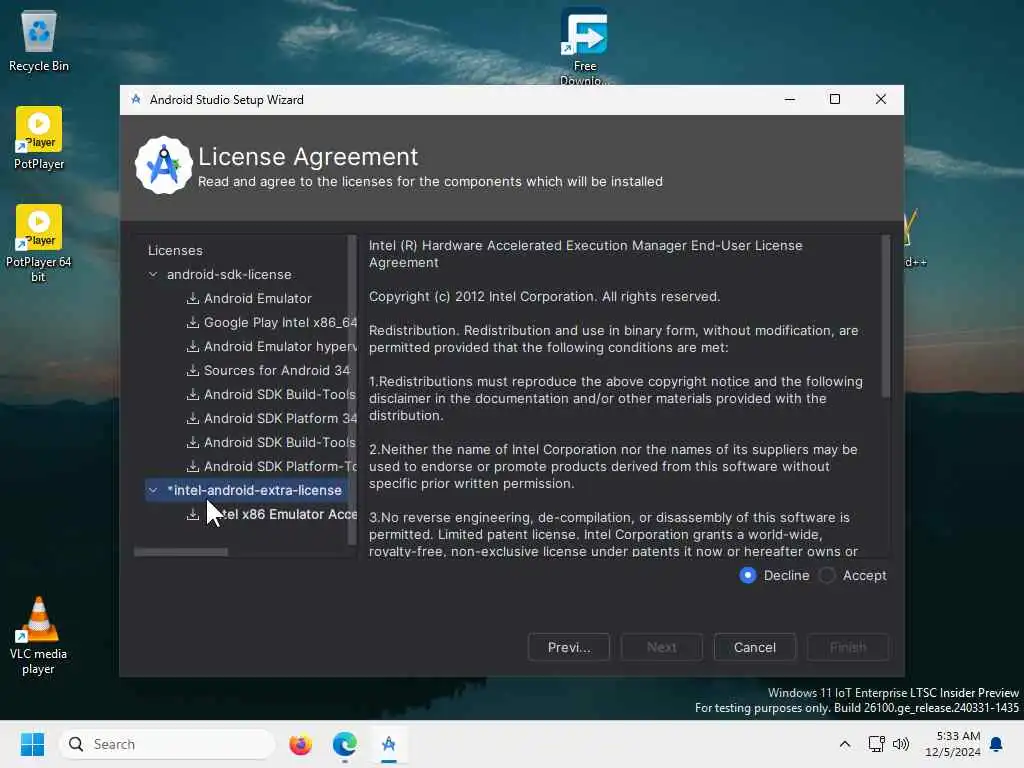The width and height of the screenshot is (1024, 768).
Task: Select Android Emulator tree item
Action: (257, 298)
